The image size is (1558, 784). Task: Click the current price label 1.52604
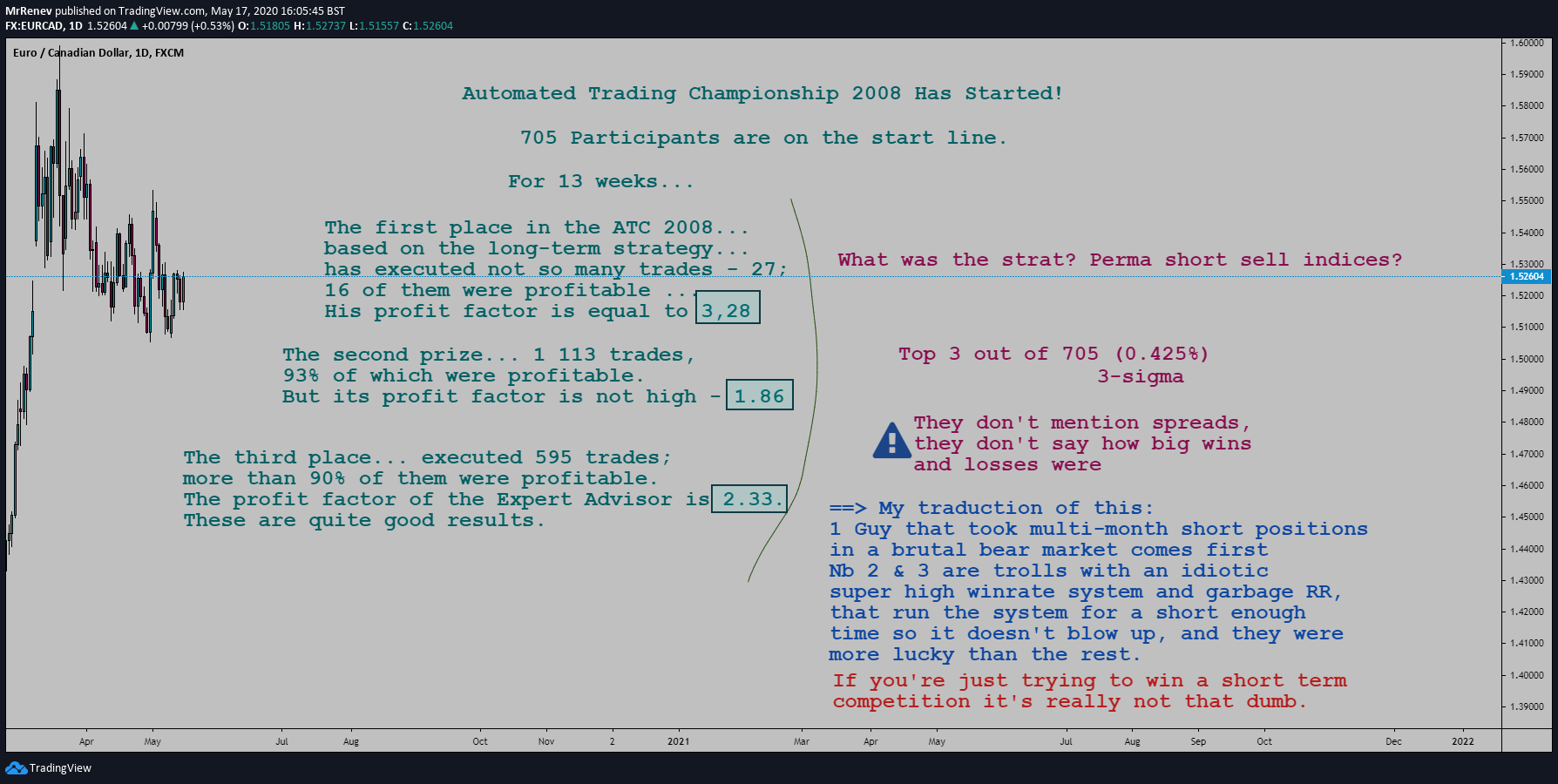pos(1526,276)
